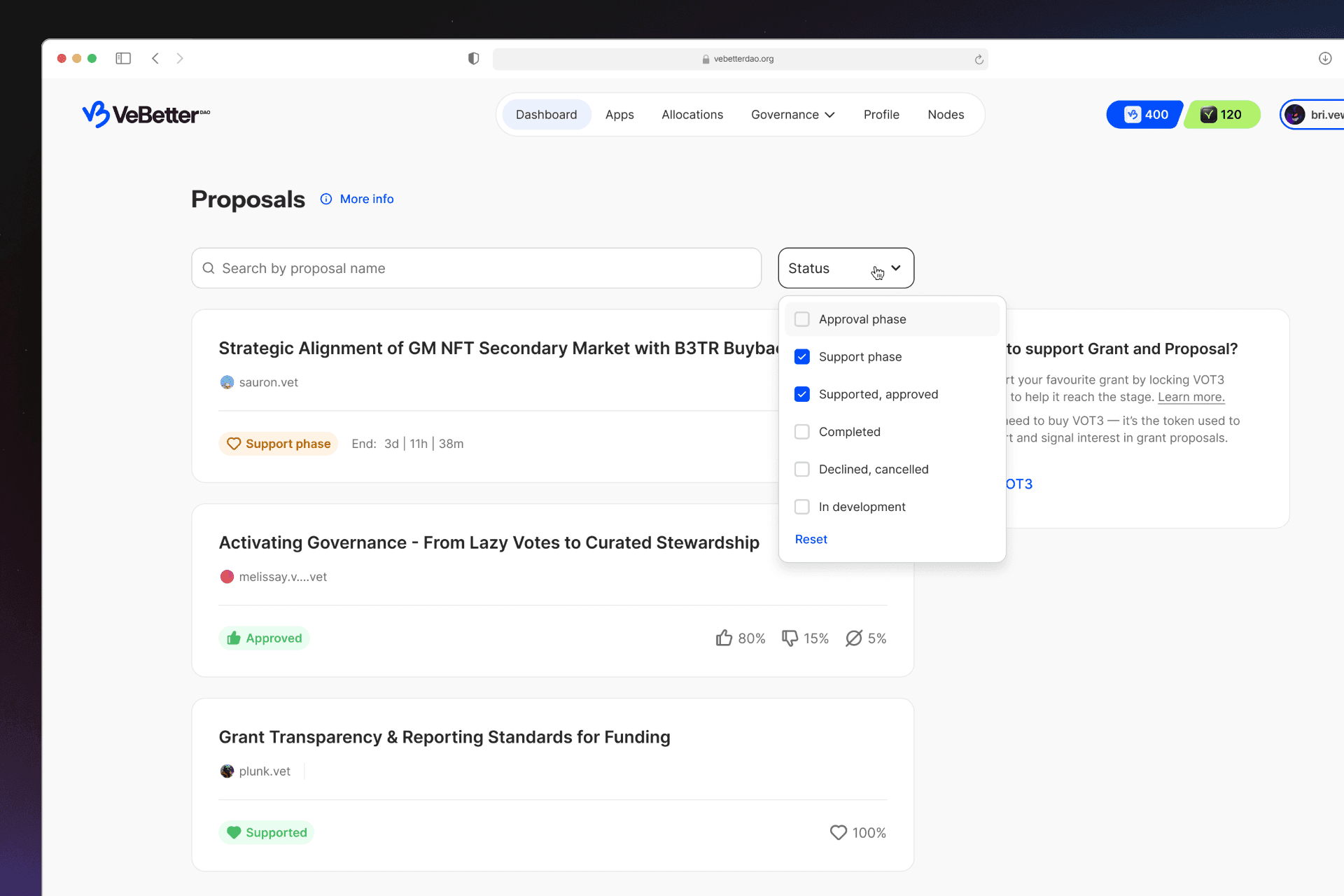Tick the In development checkbox

point(802,507)
